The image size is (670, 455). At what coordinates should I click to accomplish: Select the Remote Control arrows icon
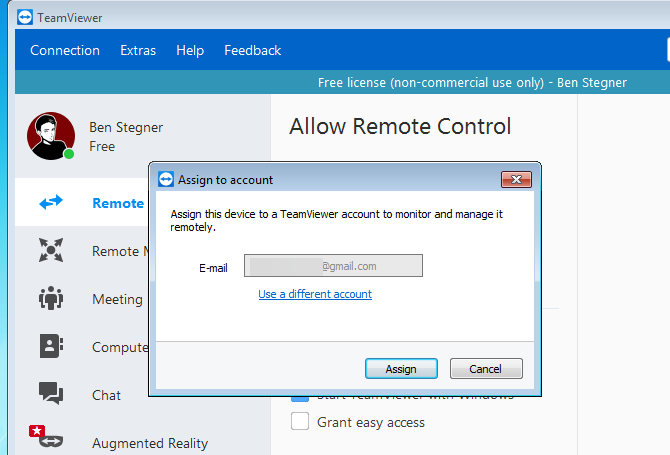tap(51, 203)
